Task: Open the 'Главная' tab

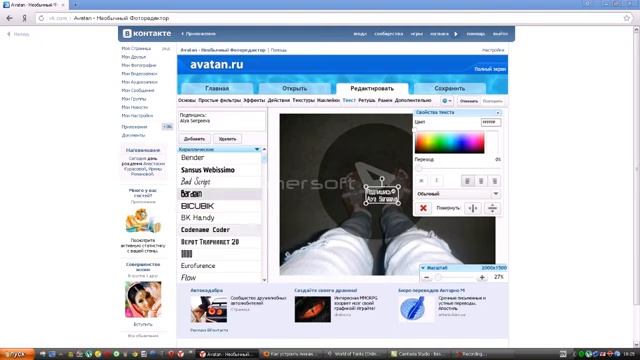Action: (217, 88)
